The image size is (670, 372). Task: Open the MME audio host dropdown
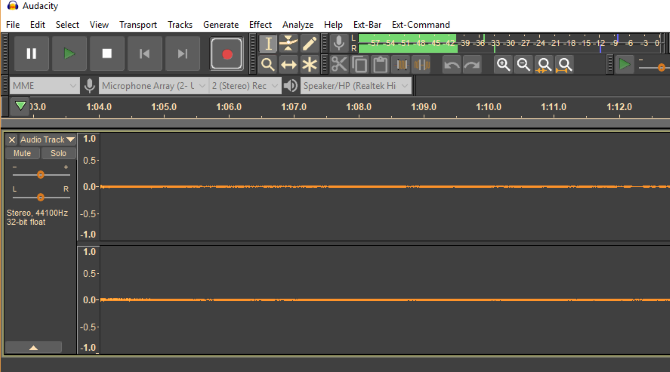(44, 86)
